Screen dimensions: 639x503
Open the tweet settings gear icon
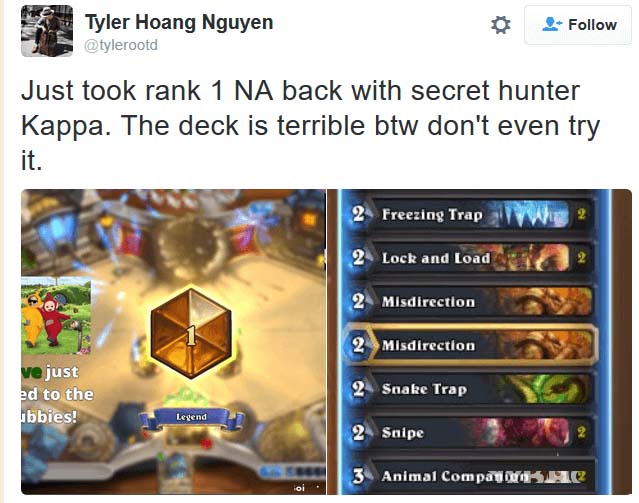pyautogui.click(x=500, y=25)
